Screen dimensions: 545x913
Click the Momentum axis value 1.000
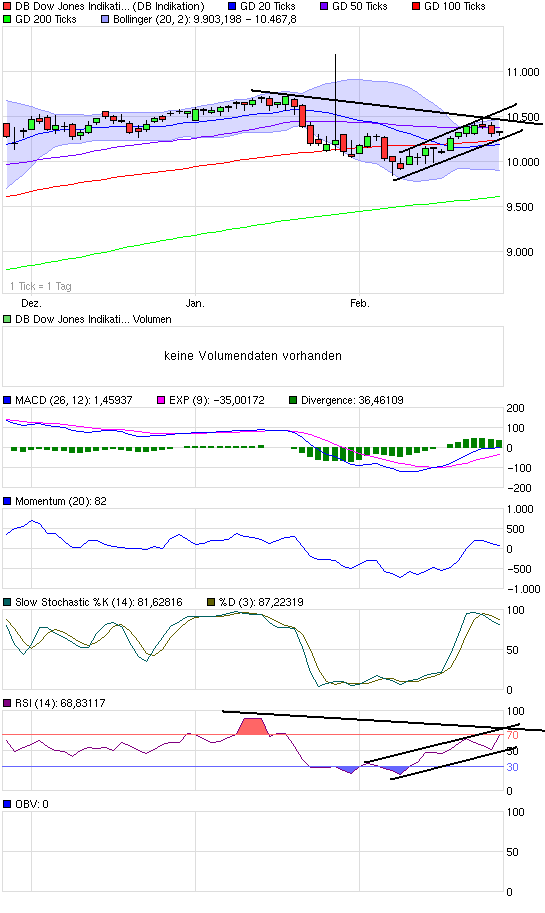point(521,509)
